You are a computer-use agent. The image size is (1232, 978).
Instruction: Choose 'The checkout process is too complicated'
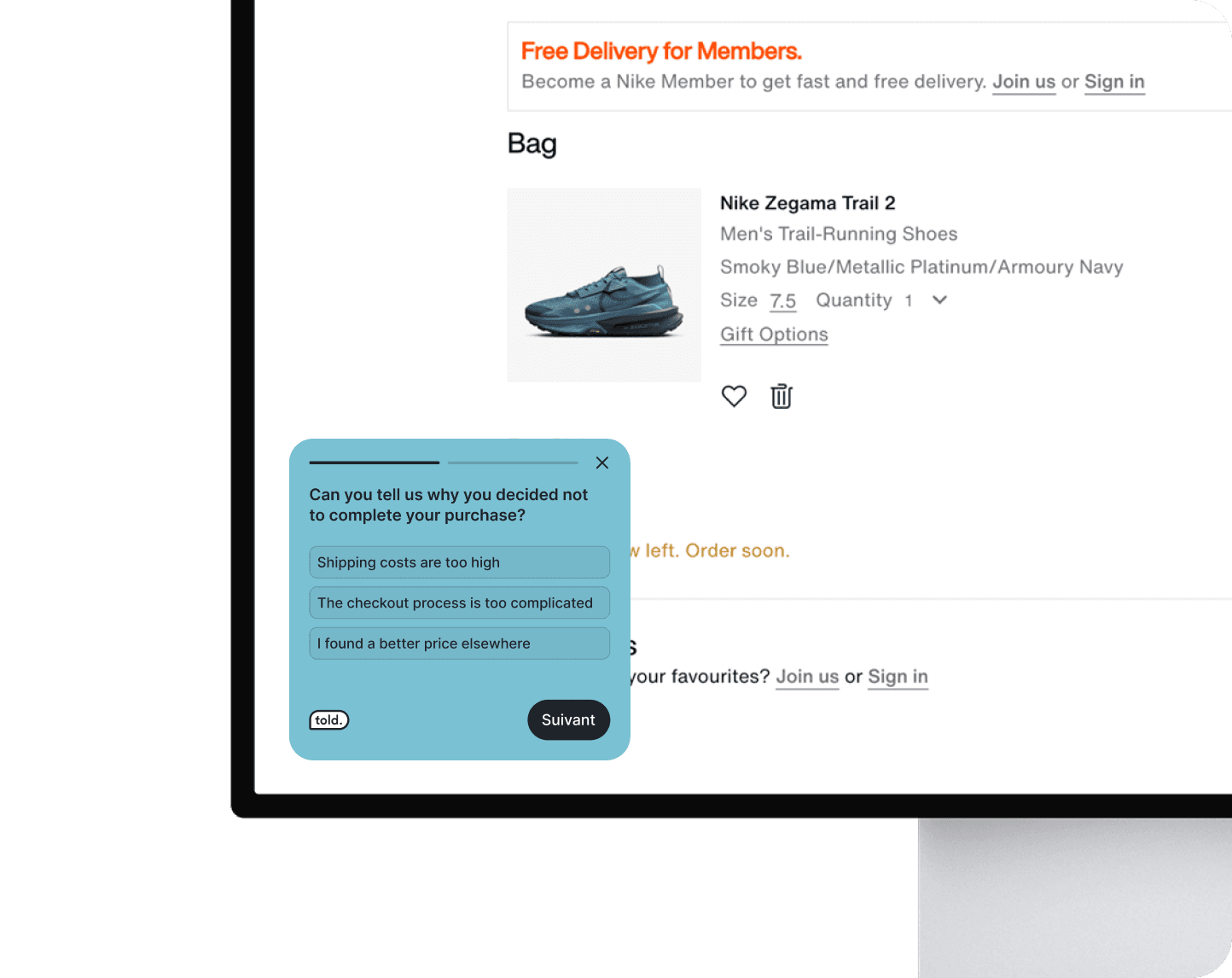pyautogui.click(x=459, y=603)
